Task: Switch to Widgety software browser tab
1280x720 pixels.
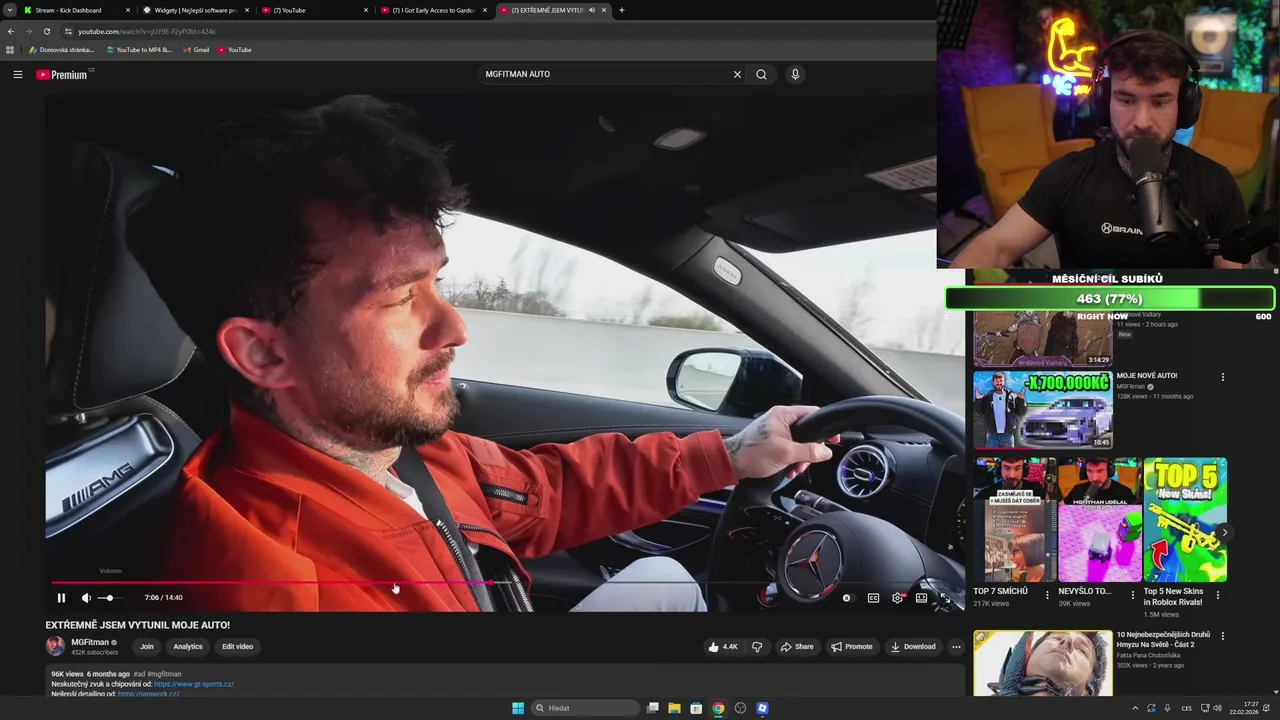Action: coord(195,10)
